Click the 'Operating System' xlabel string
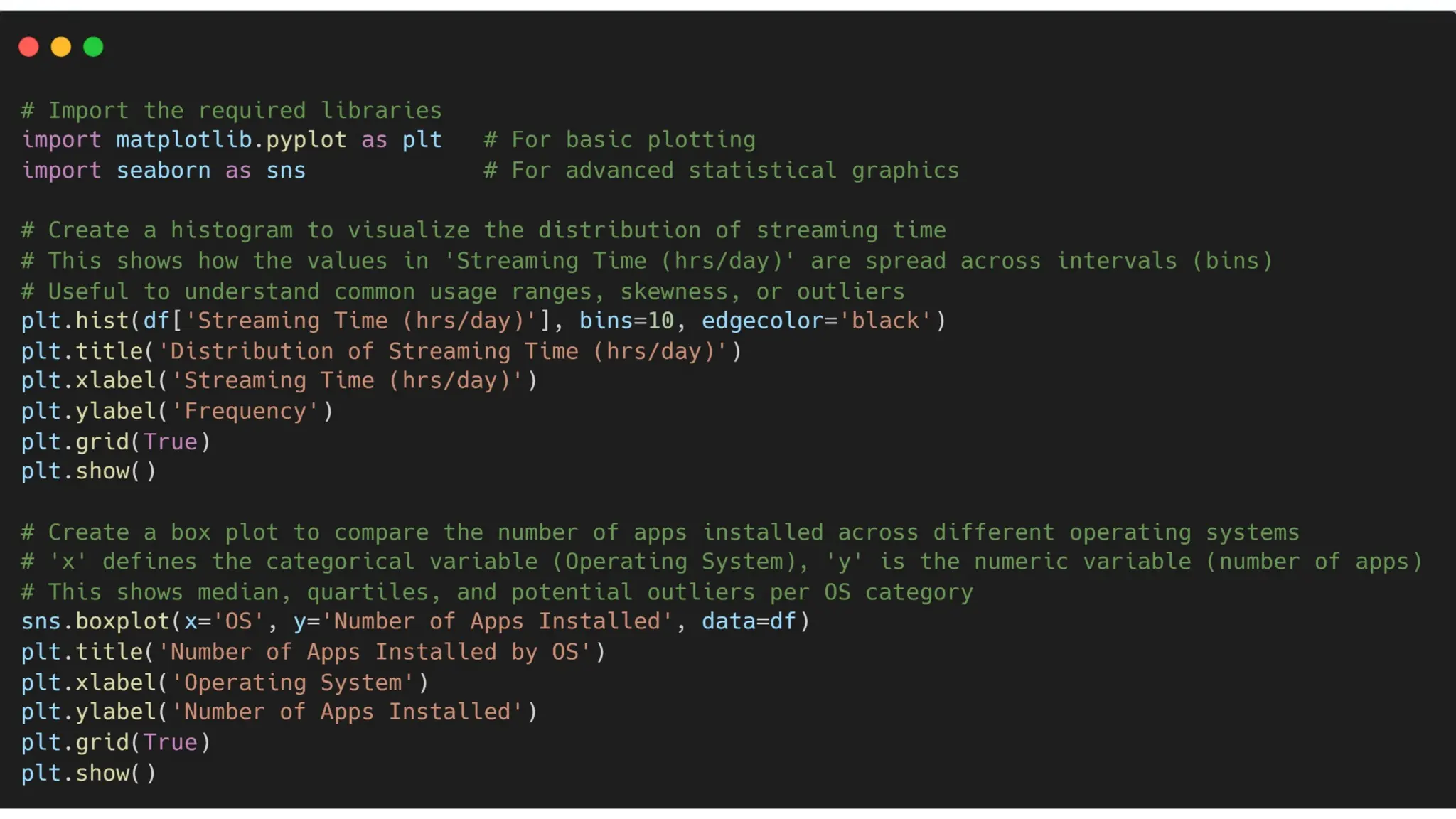The width and height of the screenshot is (1456, 819). click(293, 682)
